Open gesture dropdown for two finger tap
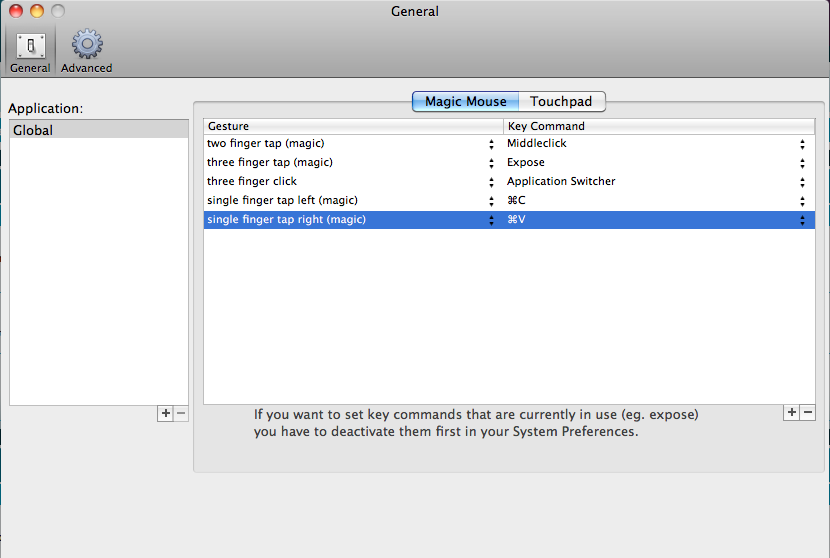Screen dimensions: 830x558 (491, 144)
